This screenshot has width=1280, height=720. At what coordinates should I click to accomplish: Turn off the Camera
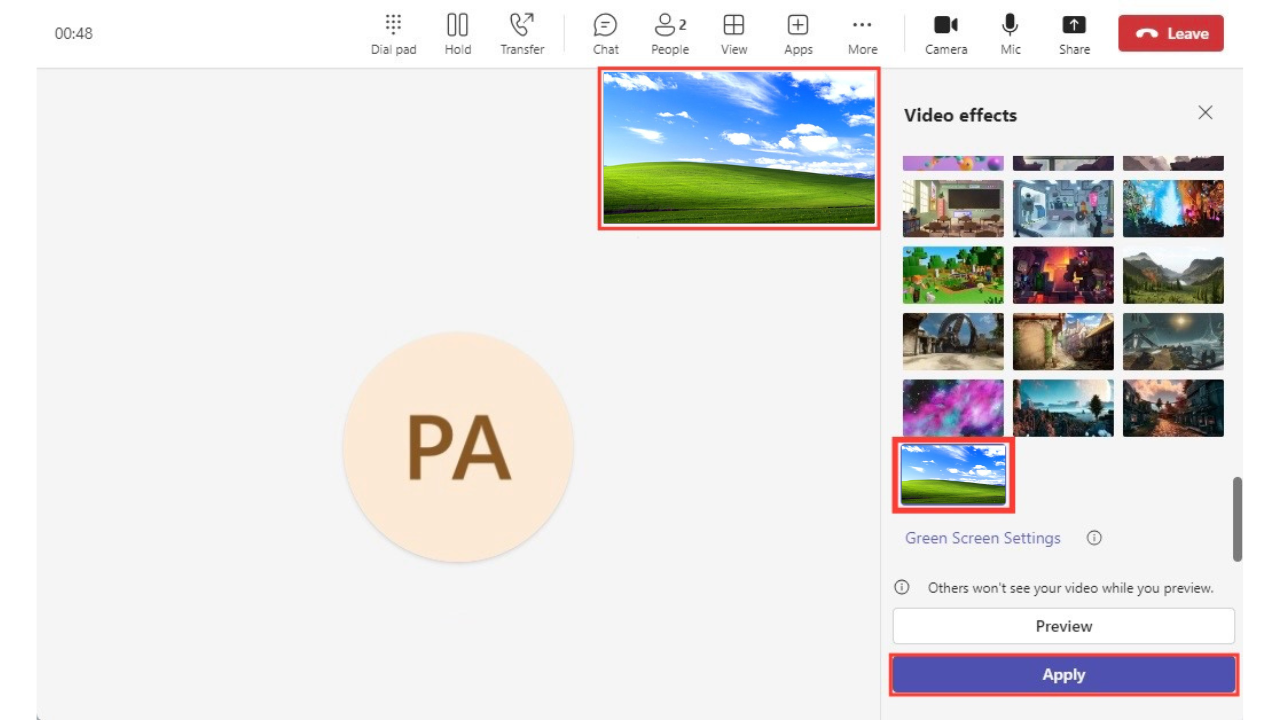945,33
